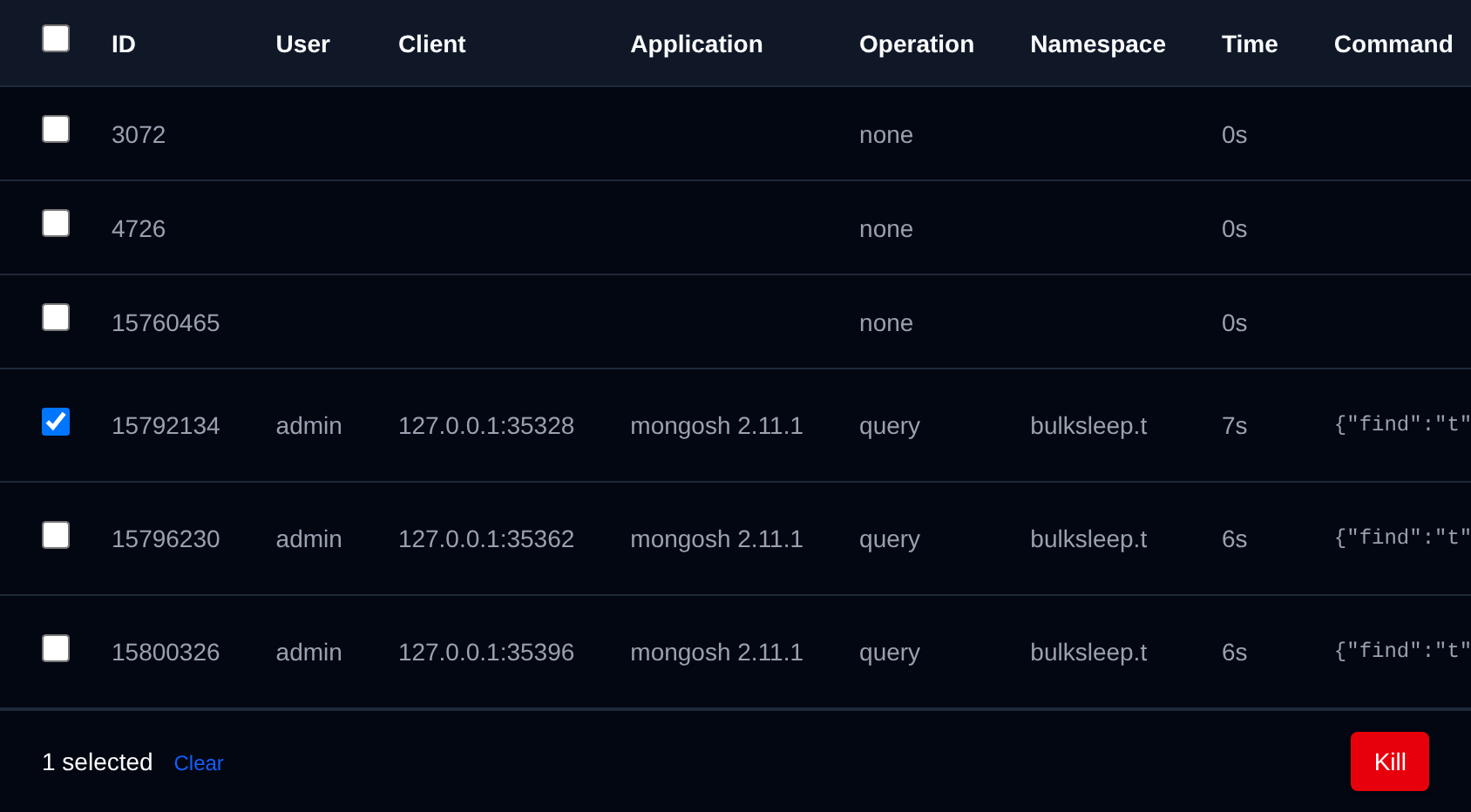Click client address 127.0.0.1:35362
This screenshot has width=1471, height=812.
pos(486,539)
